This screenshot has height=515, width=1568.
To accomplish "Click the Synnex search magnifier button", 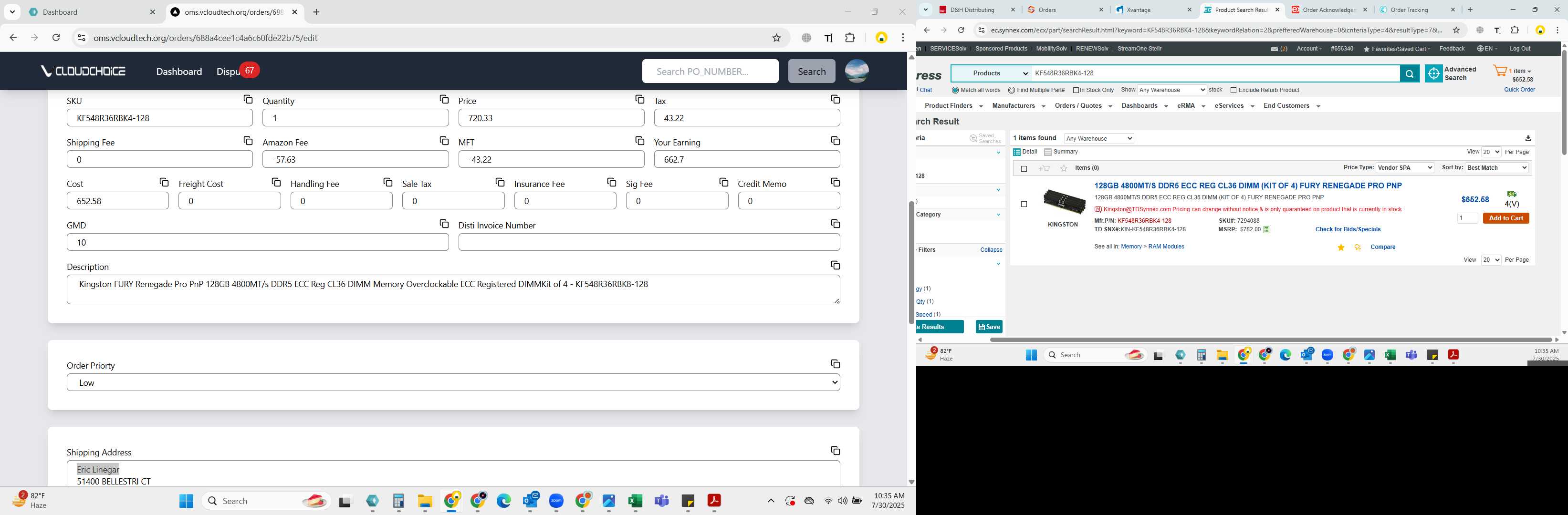I will [1409, 73].
